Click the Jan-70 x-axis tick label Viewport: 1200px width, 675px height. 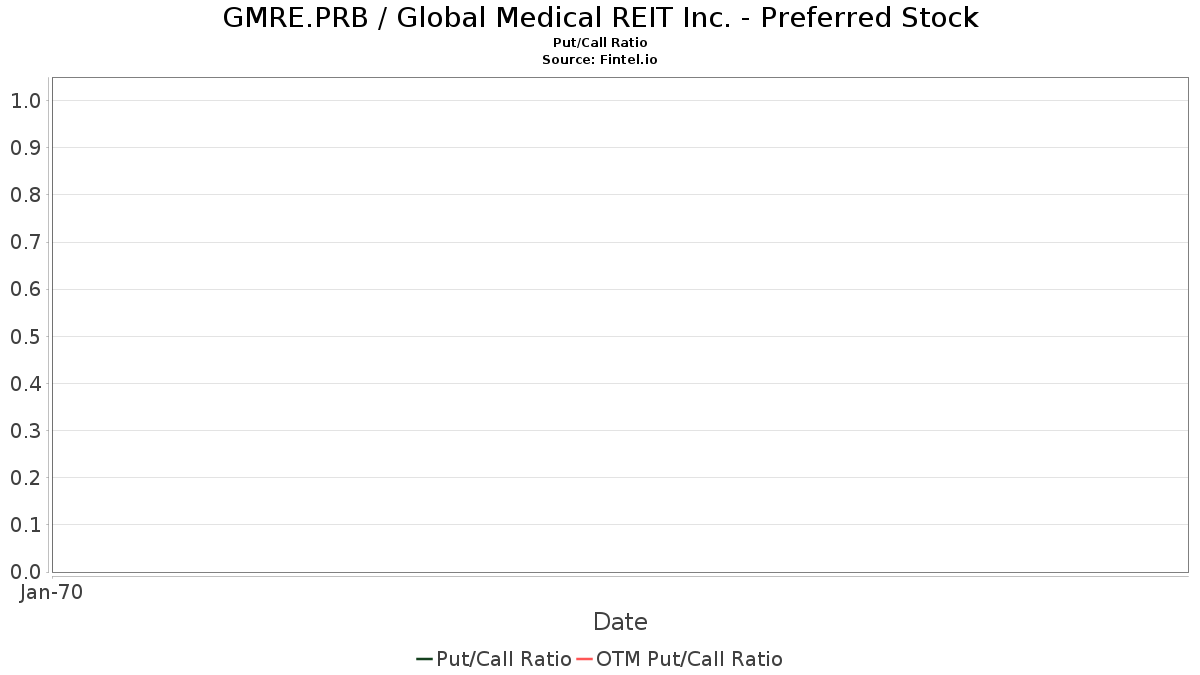point(51,592)
